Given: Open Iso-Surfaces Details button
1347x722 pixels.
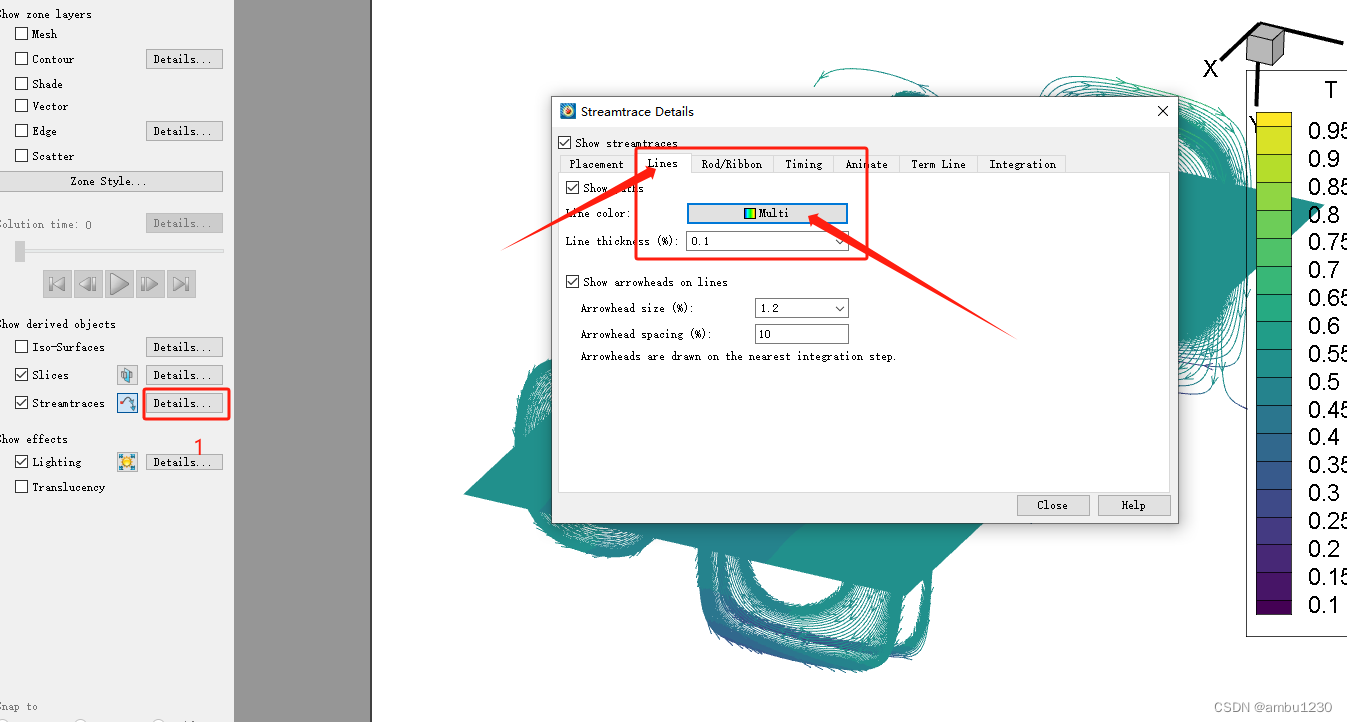Looking at the screenshot, I should 184,347.
